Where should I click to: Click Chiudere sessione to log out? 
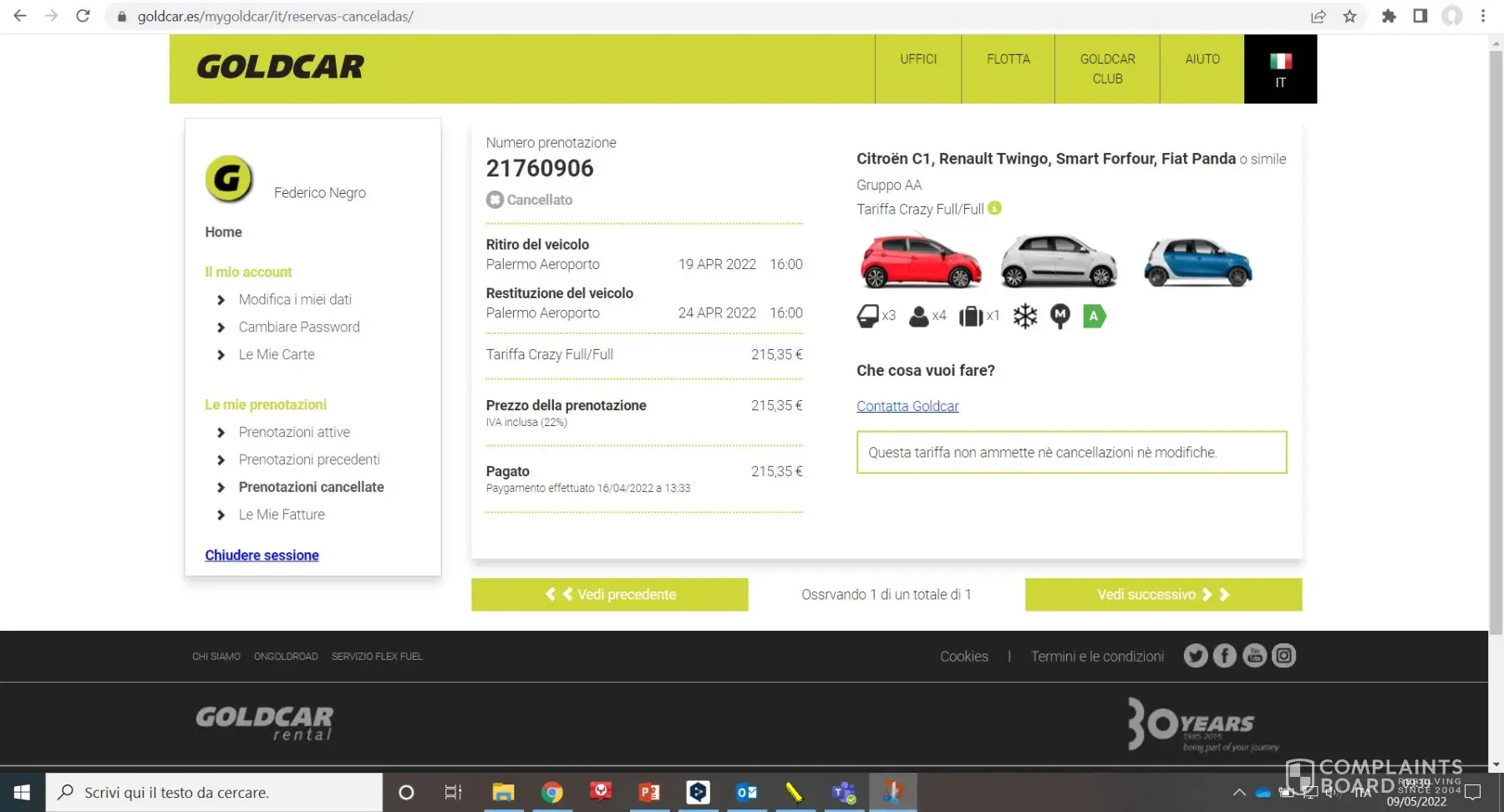click(262, 556)
